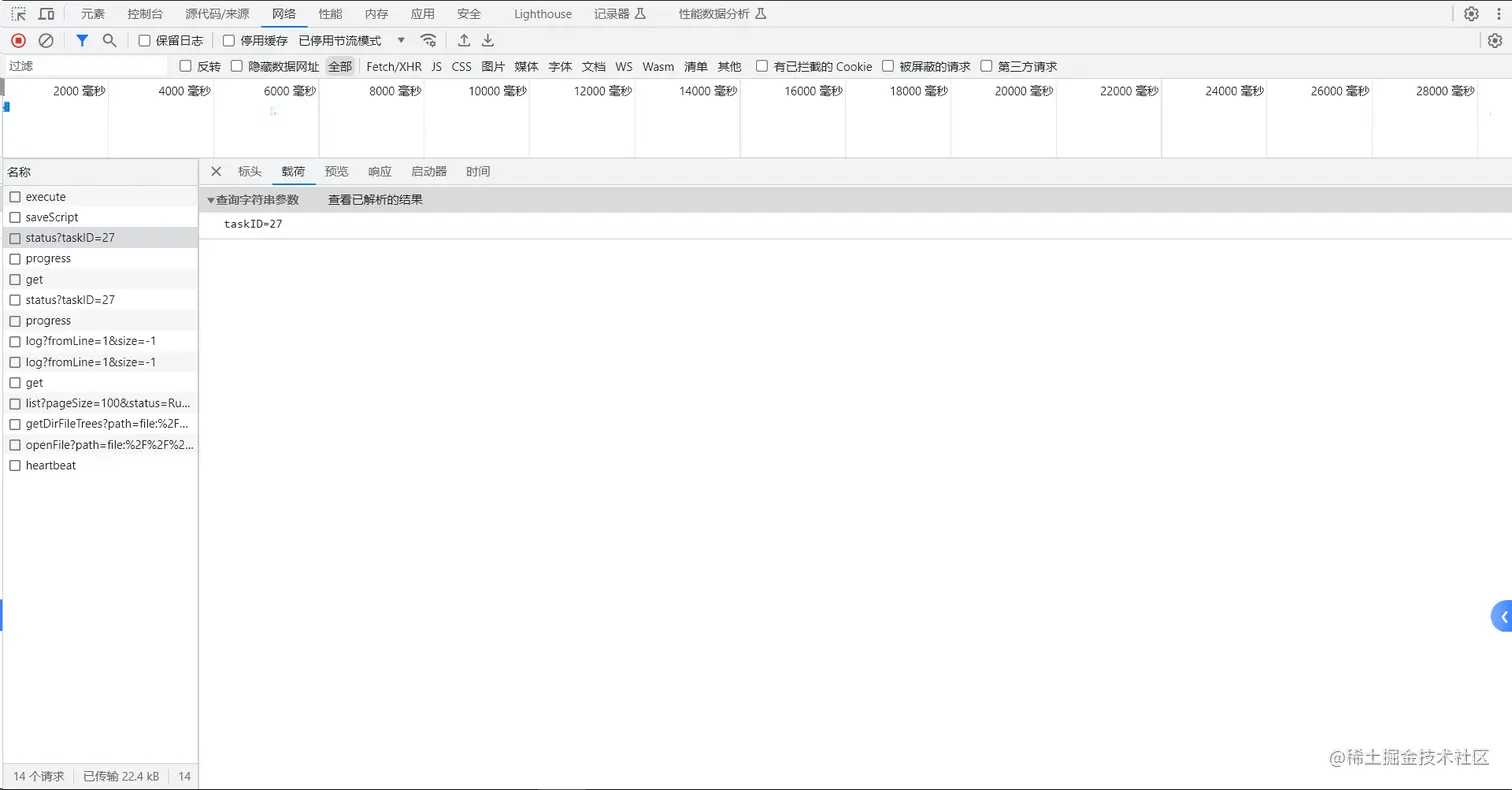Screen dimensions: 1512x790
Task: Open the 记录器 panel tab
Action: coord(620,14)
